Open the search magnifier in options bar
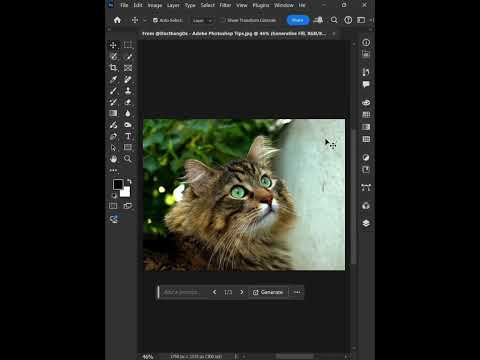 [x=334, y=20]
